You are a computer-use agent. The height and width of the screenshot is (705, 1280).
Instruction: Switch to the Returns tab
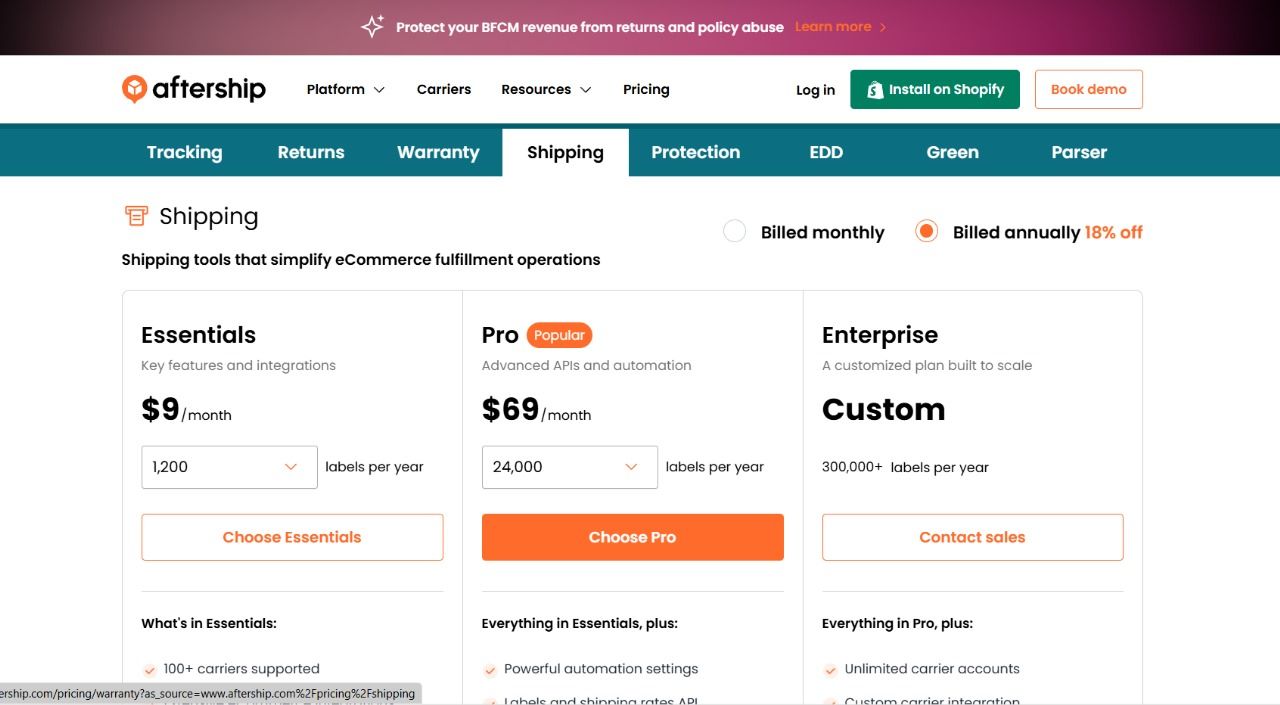pos(310,152)
